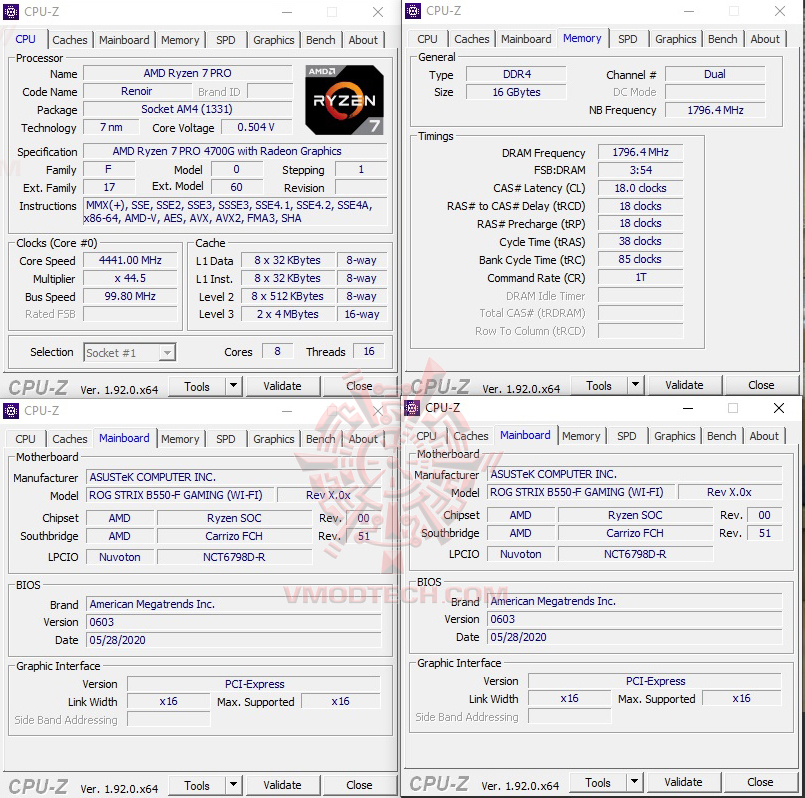This screenshot has width=805, height=798.
Task: Click the AMD Ryzen 7 logo image
Action: pos(344,100)
